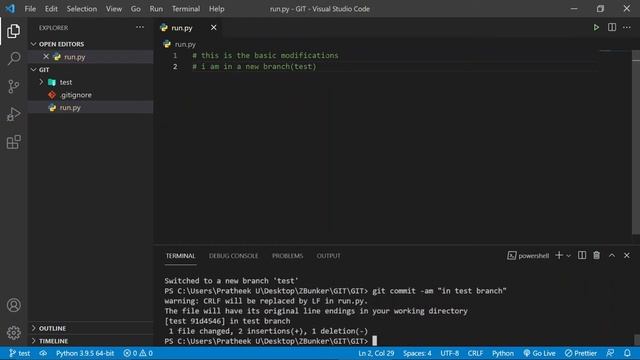640x360 pixels.
Task: Open the Terminal menu
Action: (186, 9)
